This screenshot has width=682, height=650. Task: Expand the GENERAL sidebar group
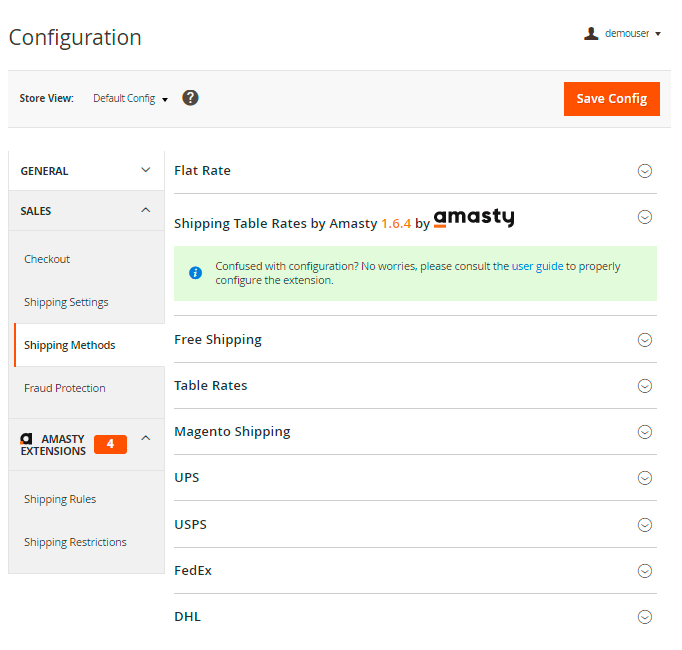[x=86, y=171]
